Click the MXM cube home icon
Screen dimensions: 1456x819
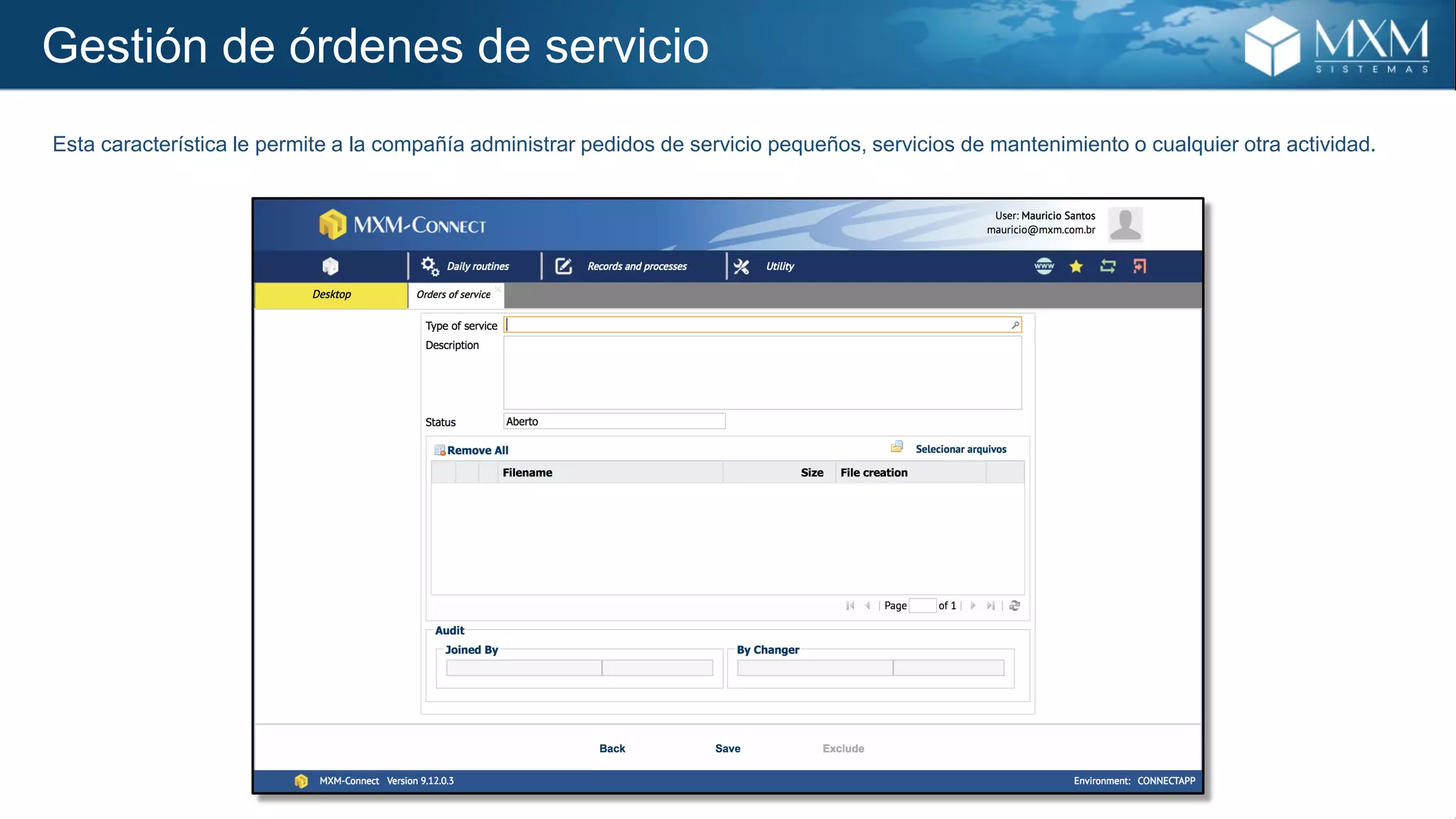[x=331, y=266]
